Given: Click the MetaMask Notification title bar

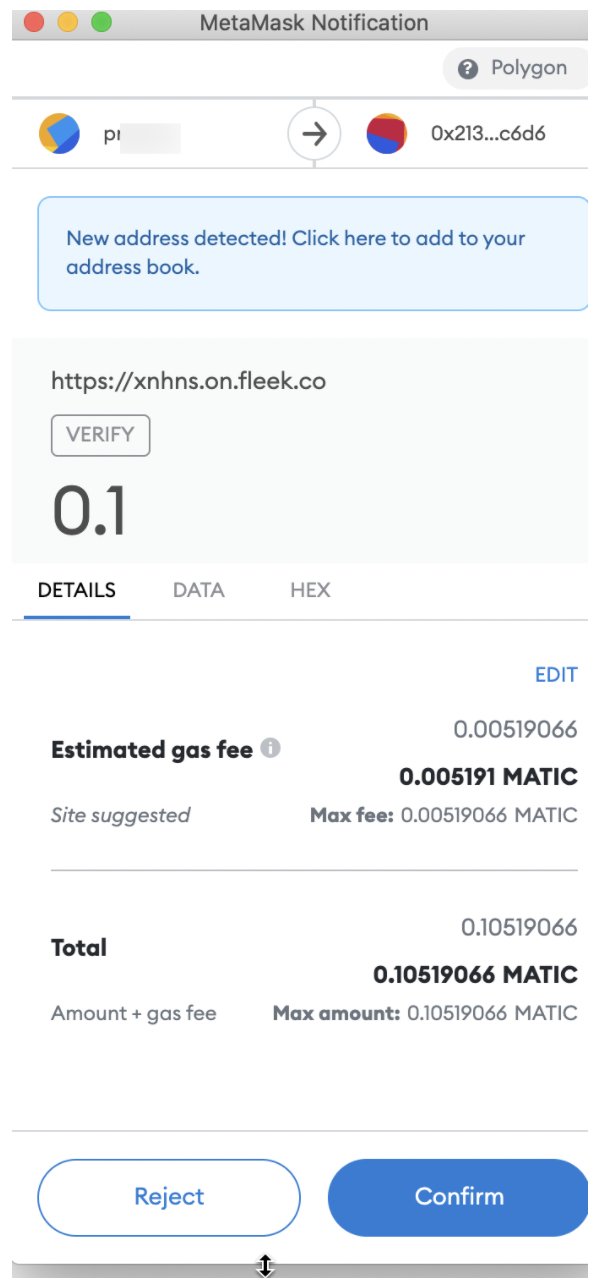Looking at the screenshot, I should click(x=314, y=22).
